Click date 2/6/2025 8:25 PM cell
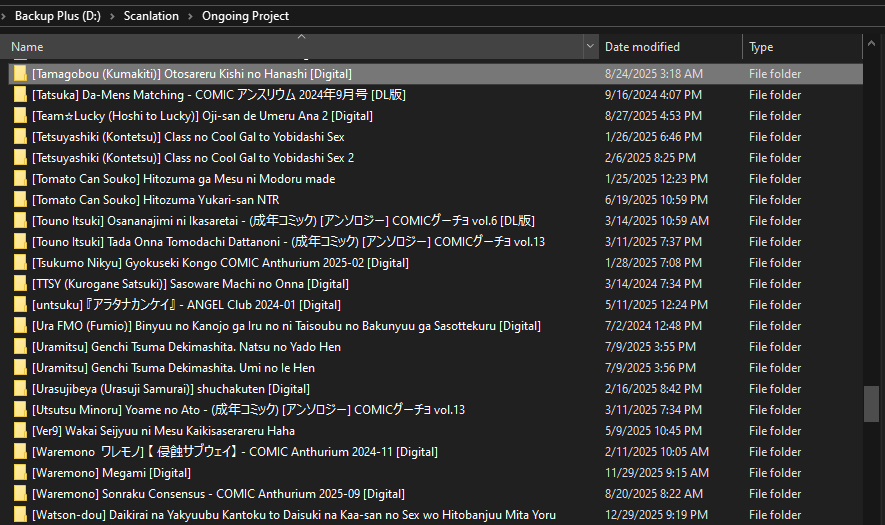The height and width of the screenshot is (525, 885). [x=650, y=158]
